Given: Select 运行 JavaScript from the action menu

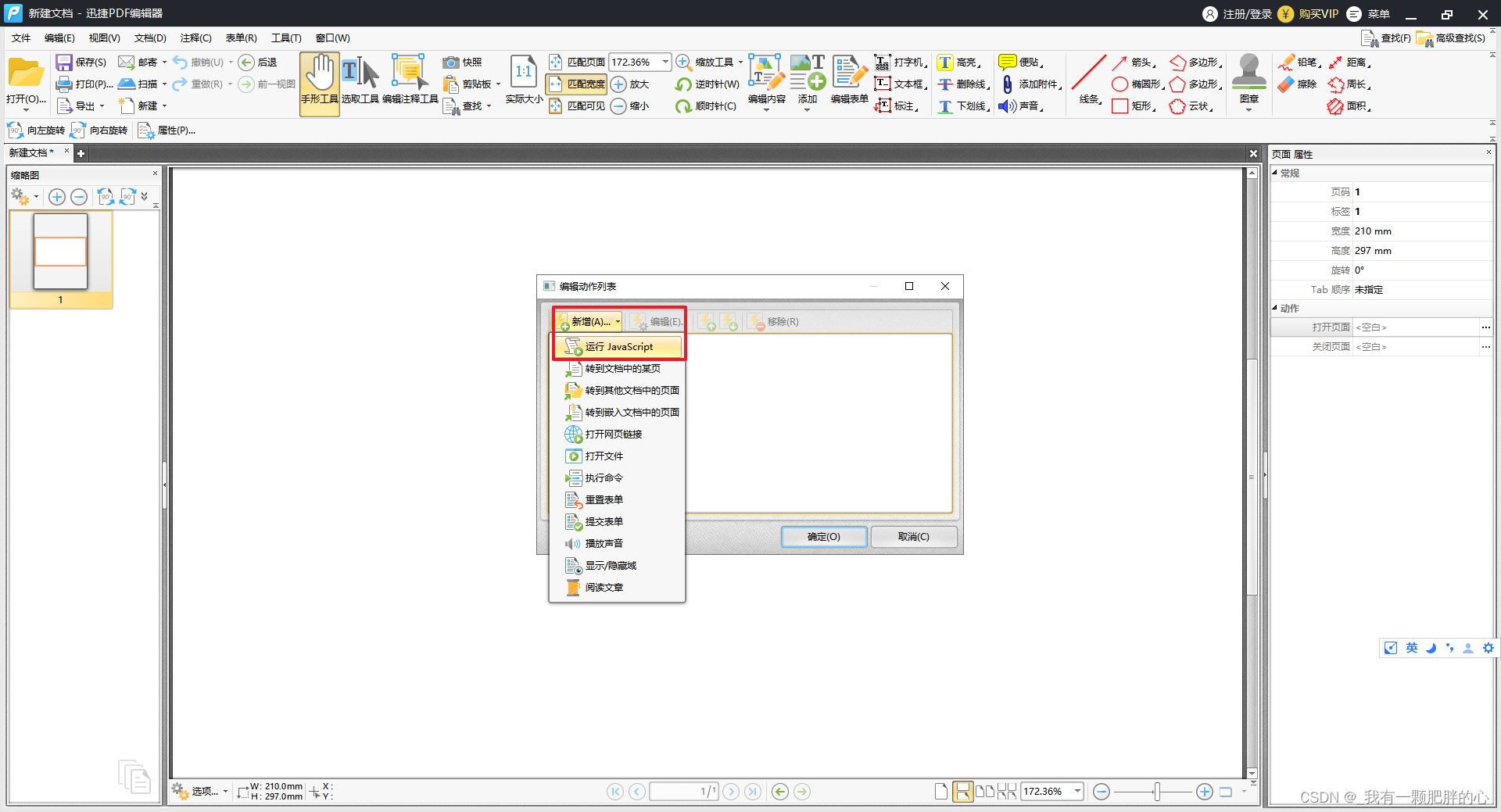Looking at the screenshot, I should click(x=618, y=346).
